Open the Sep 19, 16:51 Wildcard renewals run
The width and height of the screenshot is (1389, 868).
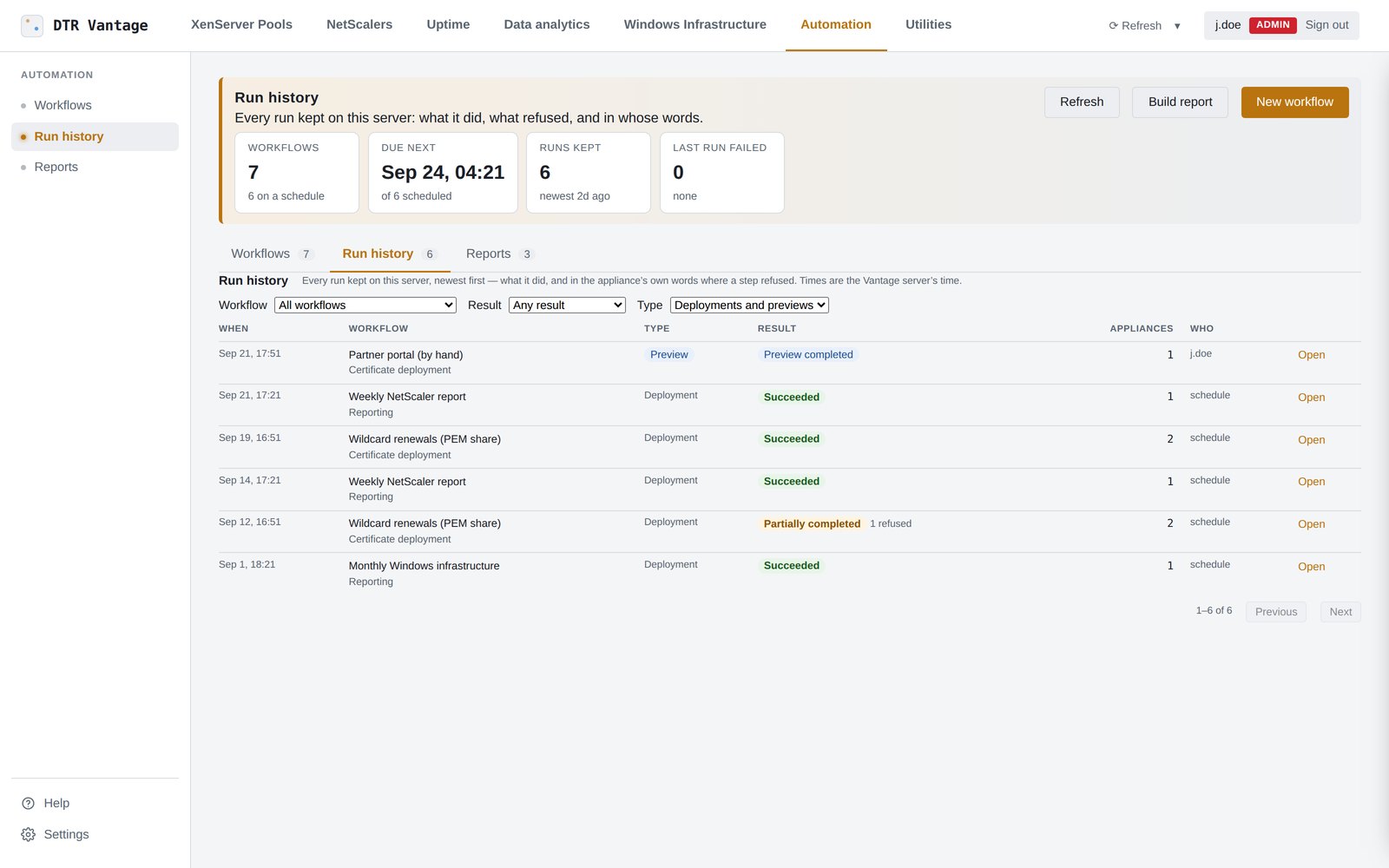[1311, 440]
